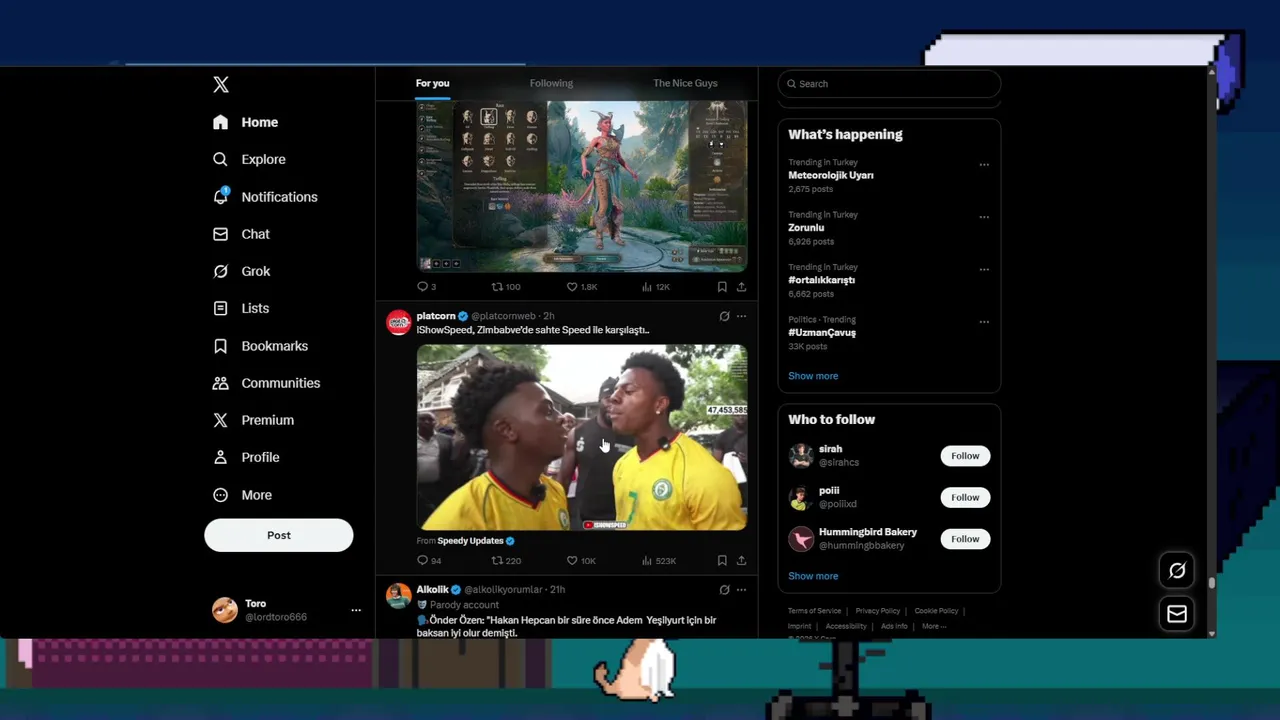The image size is (1280, 720).
Task: Show more Who to follow suggestions
Action: coord(813,576)
